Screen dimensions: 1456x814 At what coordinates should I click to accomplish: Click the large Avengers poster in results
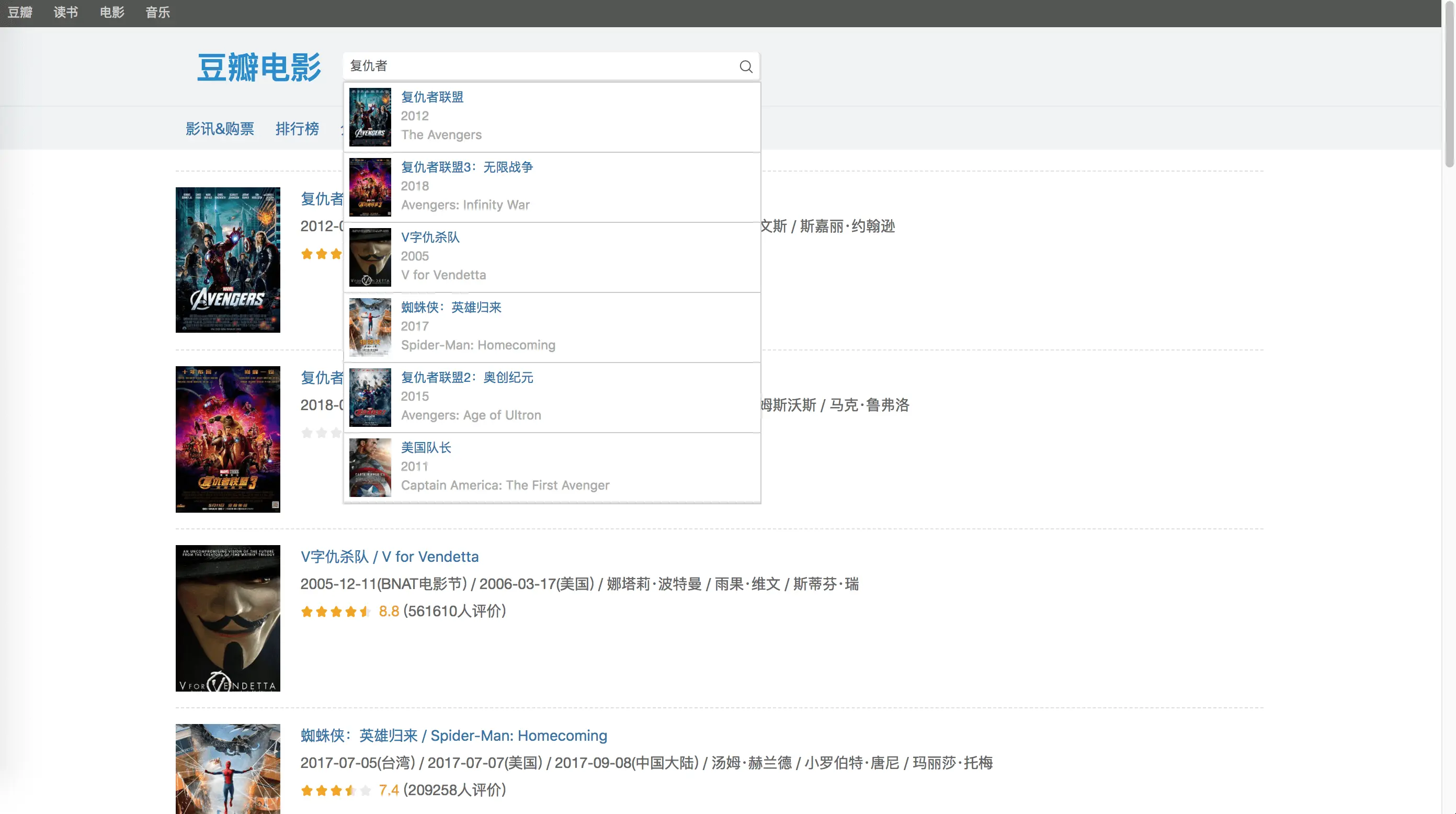(x=228, y=260)
